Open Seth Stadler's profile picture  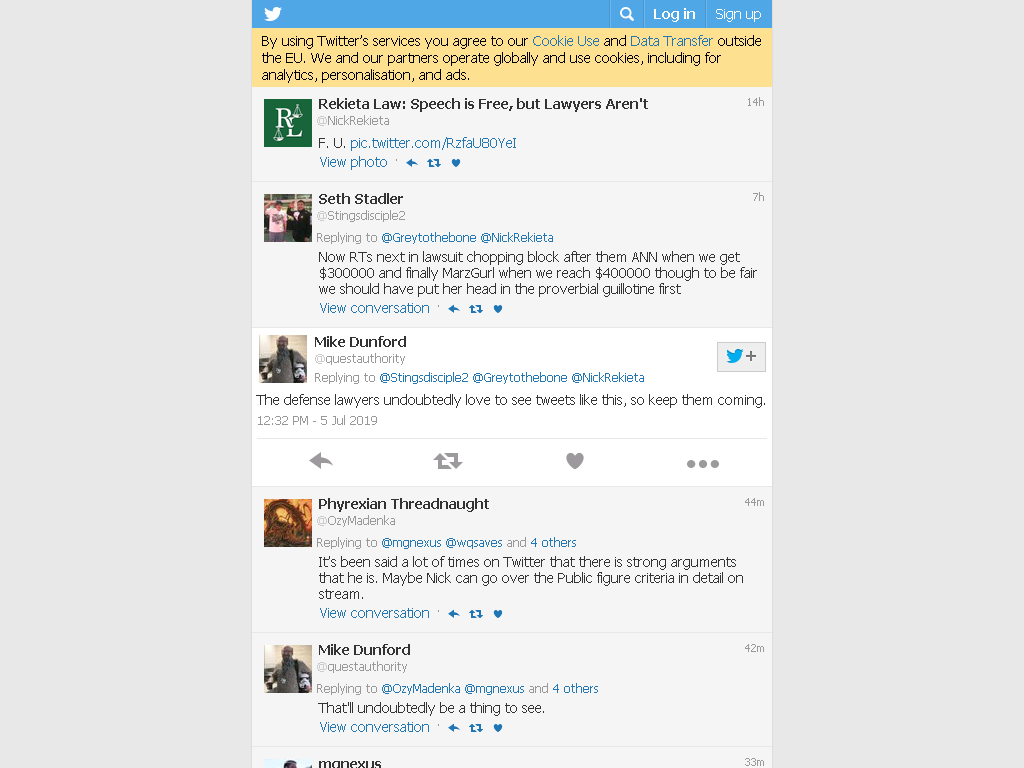coord(287,218)
